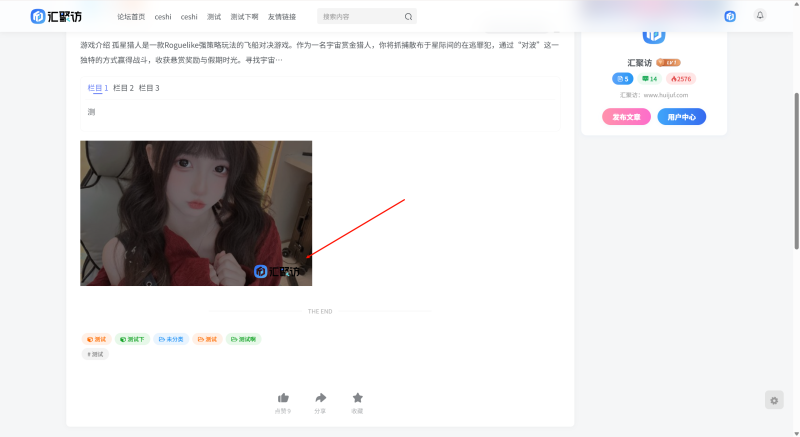
Task: Open the notification bell
Action: [x=759, y=16]
